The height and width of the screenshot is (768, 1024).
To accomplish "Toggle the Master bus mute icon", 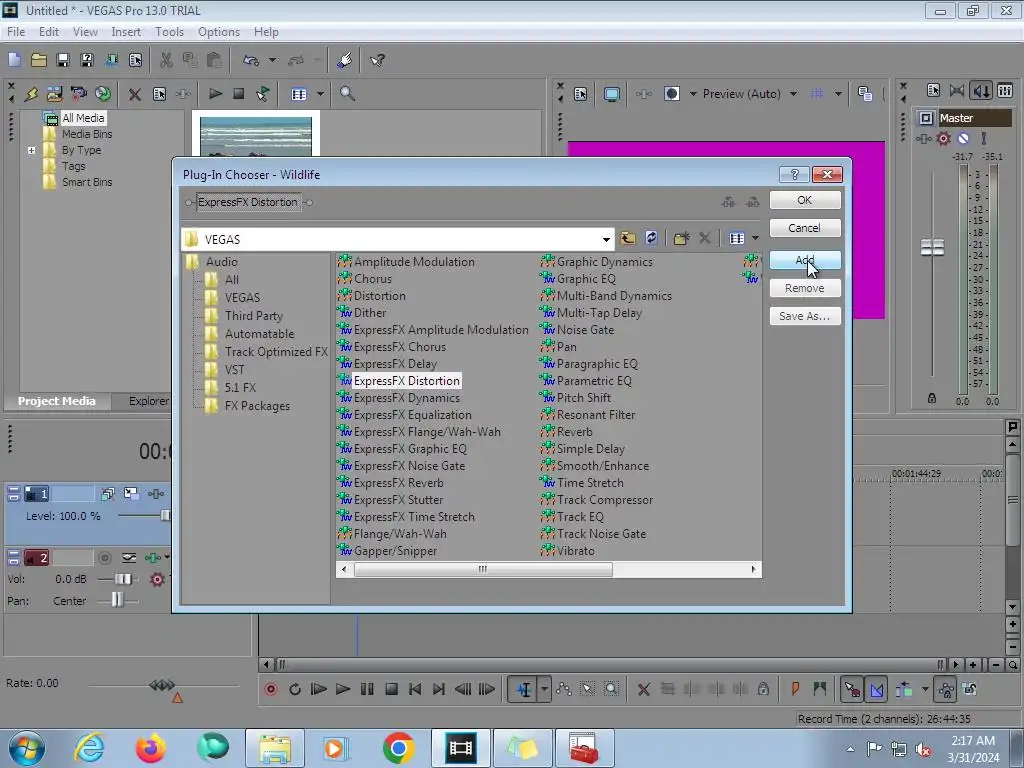I will point(963,138).
